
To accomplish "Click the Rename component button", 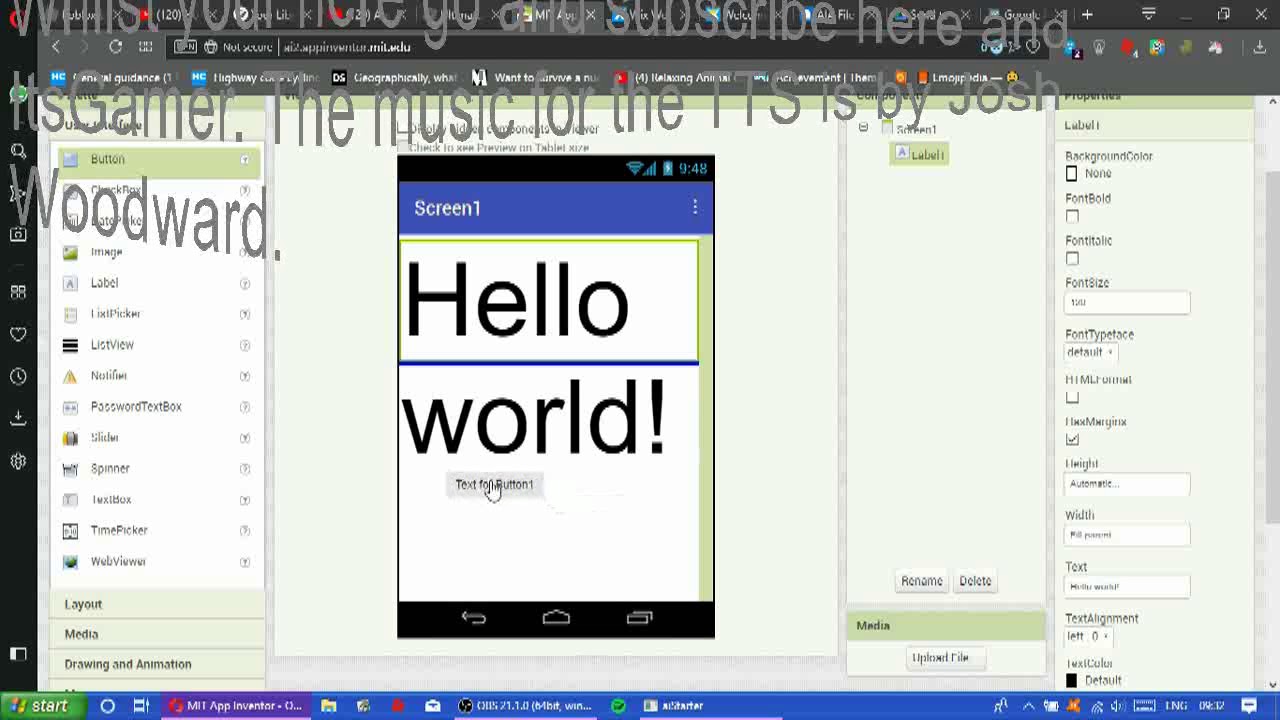I will click(x=921, y=581).
